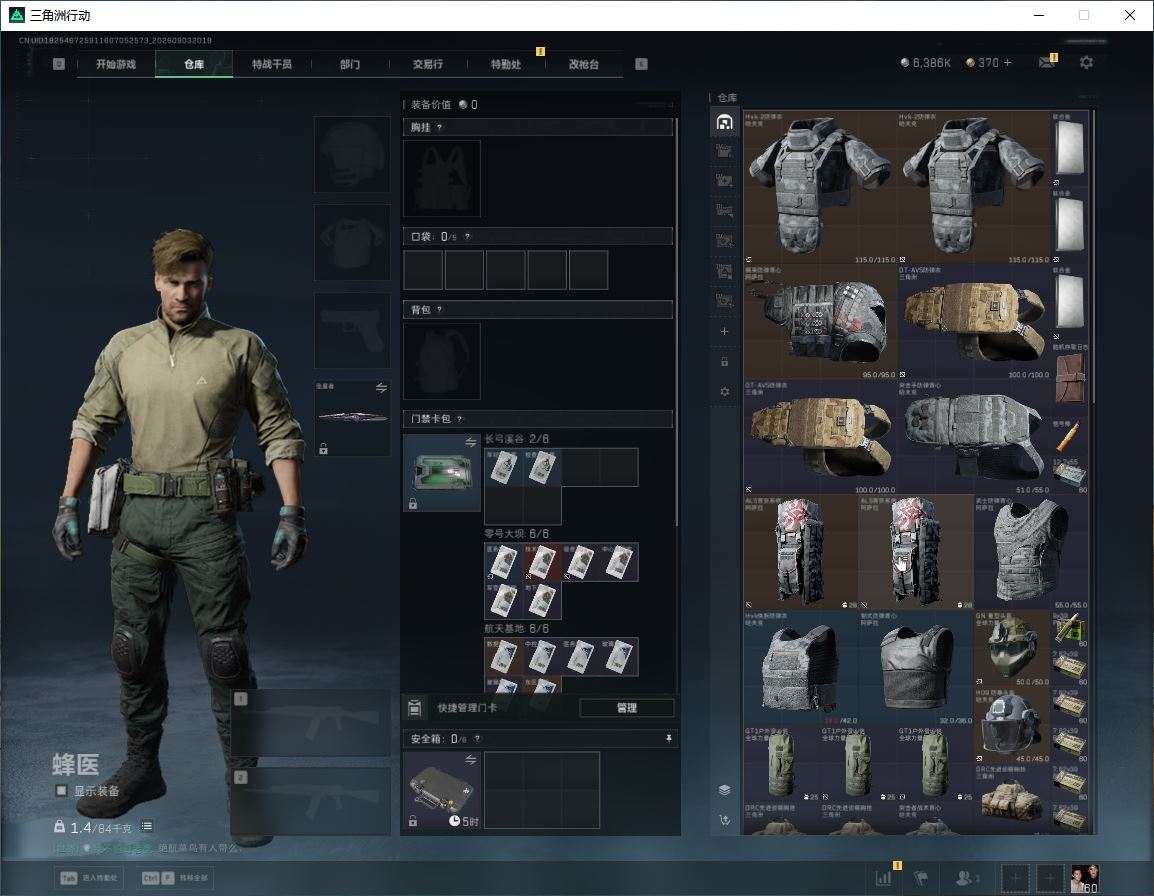Image resolution: width=1154 pixels, height=896 pixels.
Task: Go to the 部门 tab
Action: click(350, 64)
